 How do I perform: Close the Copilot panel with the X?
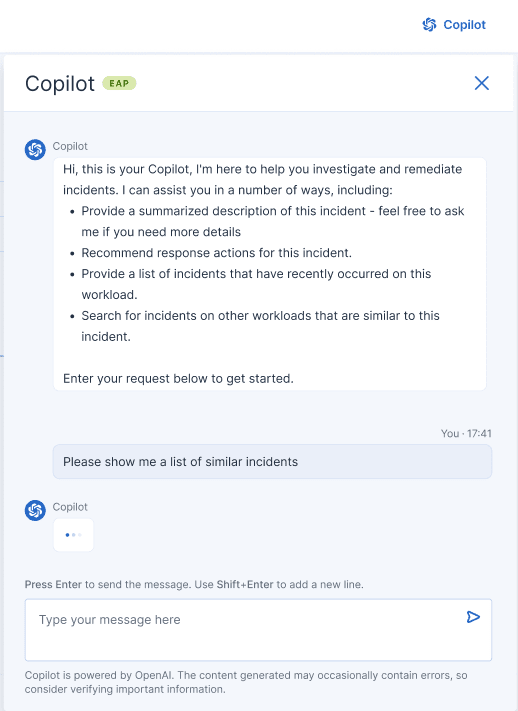[481, 83]
